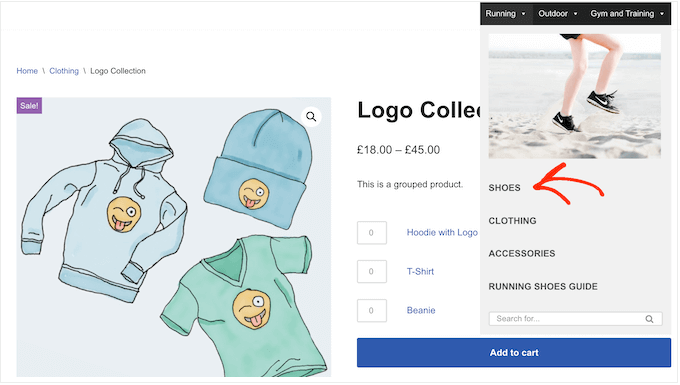Click the Sale! badge on product image

[29, 106]
